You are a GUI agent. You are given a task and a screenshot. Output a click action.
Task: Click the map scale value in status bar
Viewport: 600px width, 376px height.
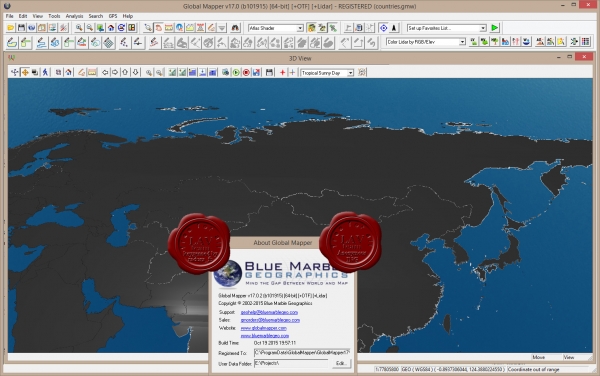[x=386, y=369]
